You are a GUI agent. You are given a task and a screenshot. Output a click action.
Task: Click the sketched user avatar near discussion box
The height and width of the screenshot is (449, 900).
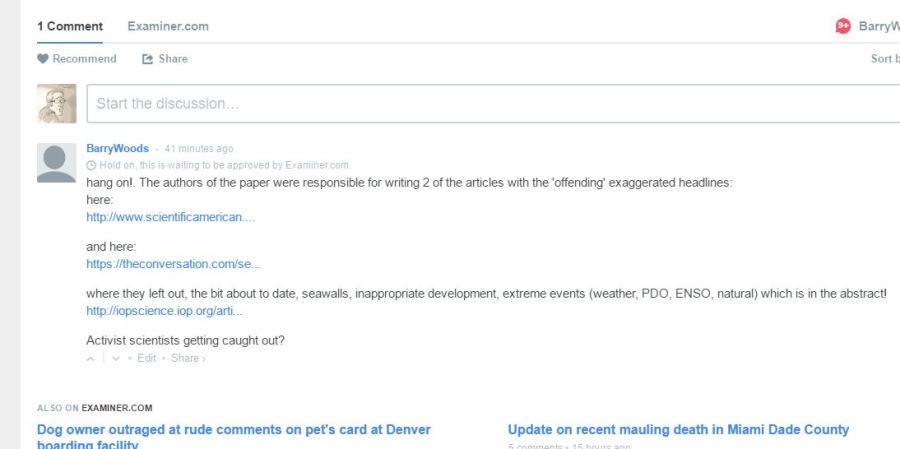click(56, 103)
